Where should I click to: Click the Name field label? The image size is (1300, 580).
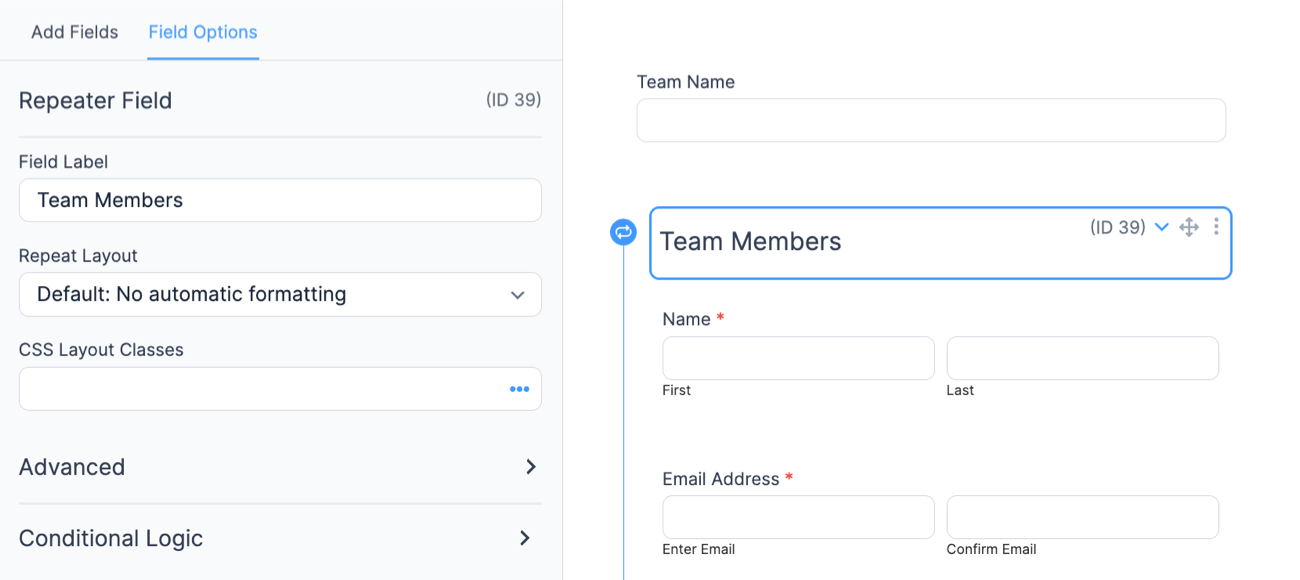click(686, 319)
